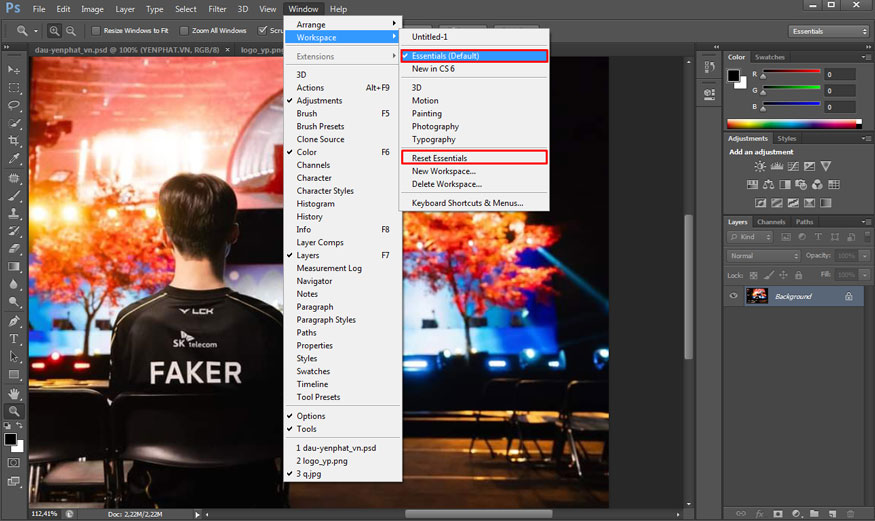Click the color spectrum ramp bar
The image size is (875, 521).
(794, 123)
